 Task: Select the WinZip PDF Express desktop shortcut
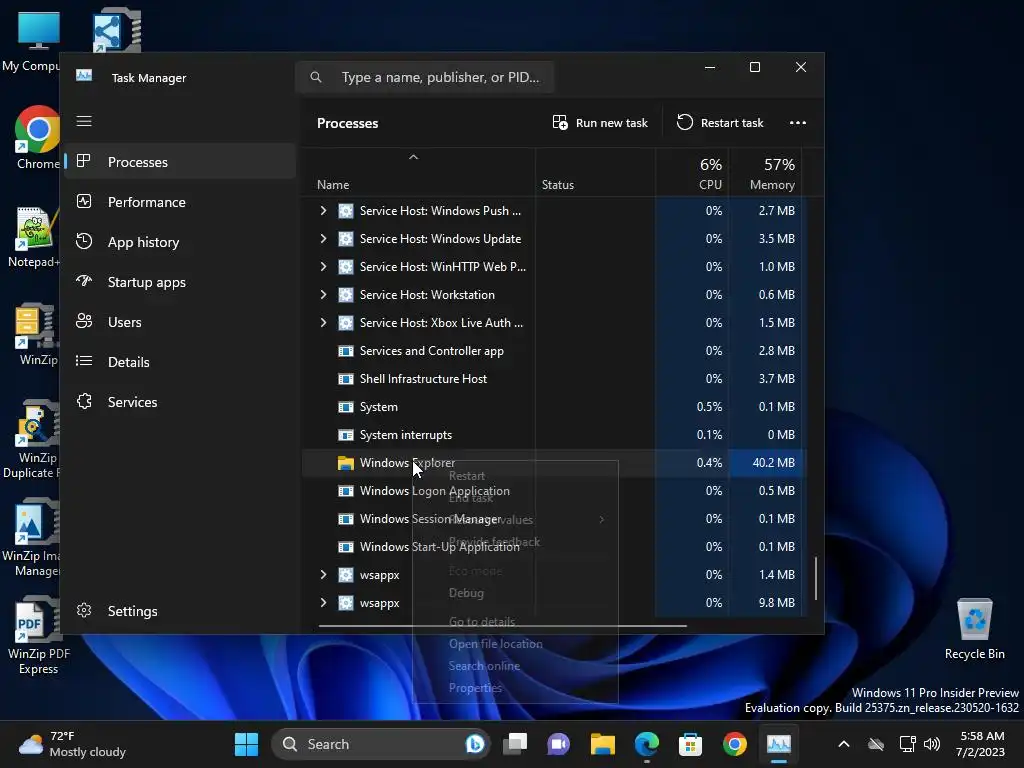38,635
